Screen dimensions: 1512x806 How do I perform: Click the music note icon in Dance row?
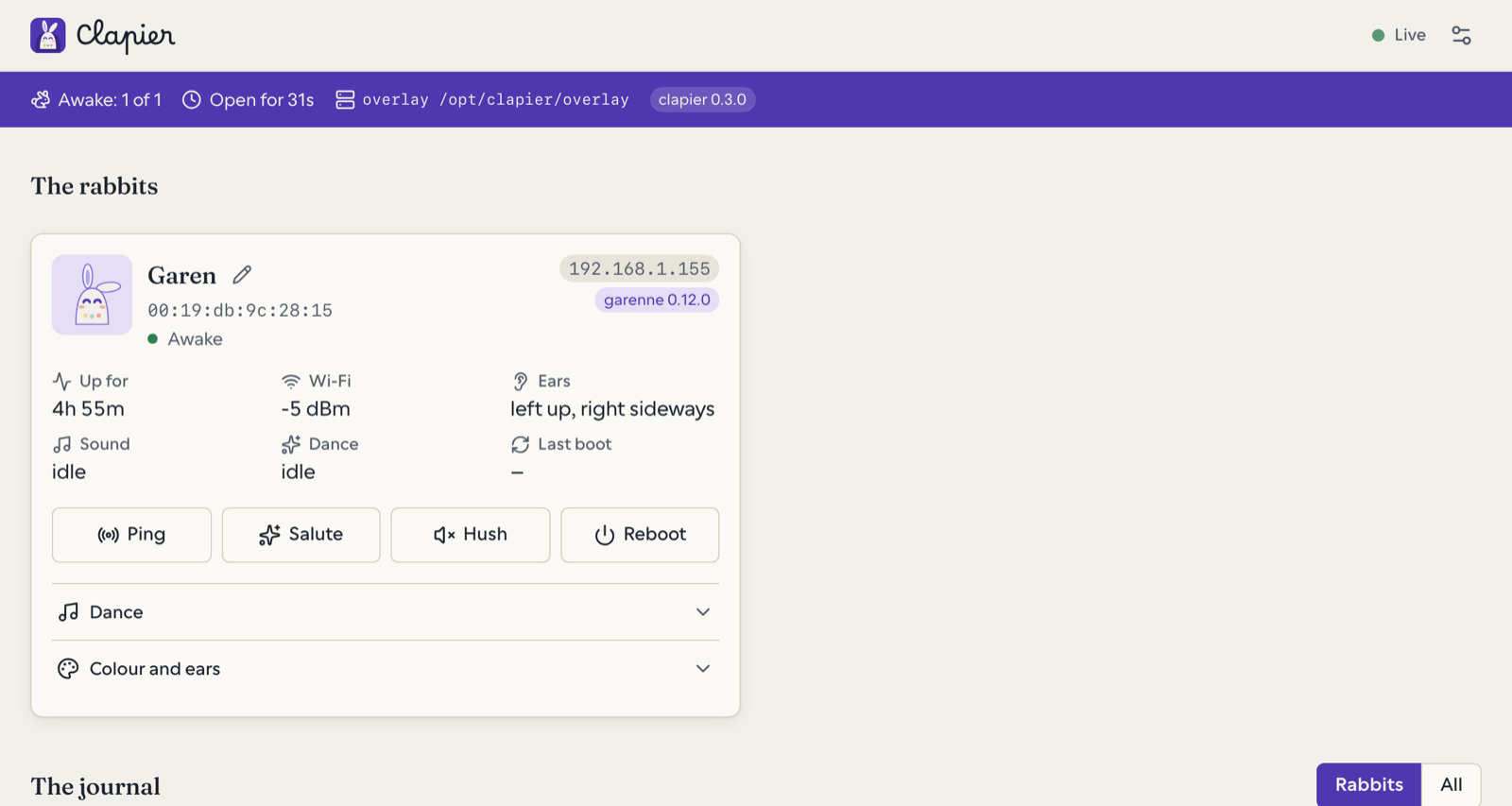click(68, 612)
